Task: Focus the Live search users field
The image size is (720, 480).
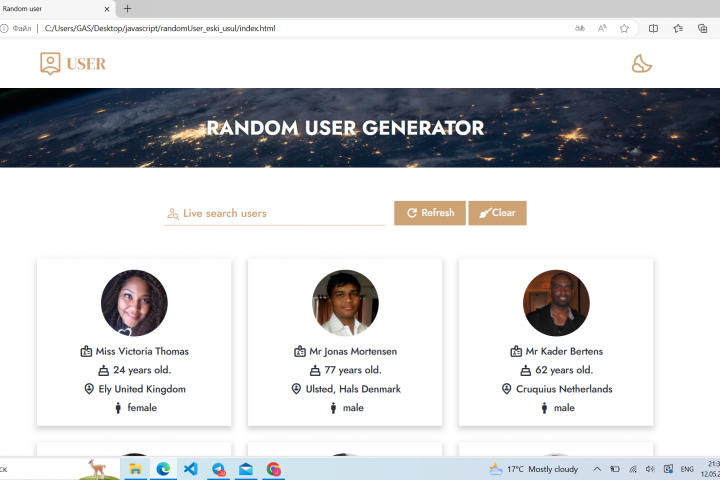Action: tap(275, 213)
